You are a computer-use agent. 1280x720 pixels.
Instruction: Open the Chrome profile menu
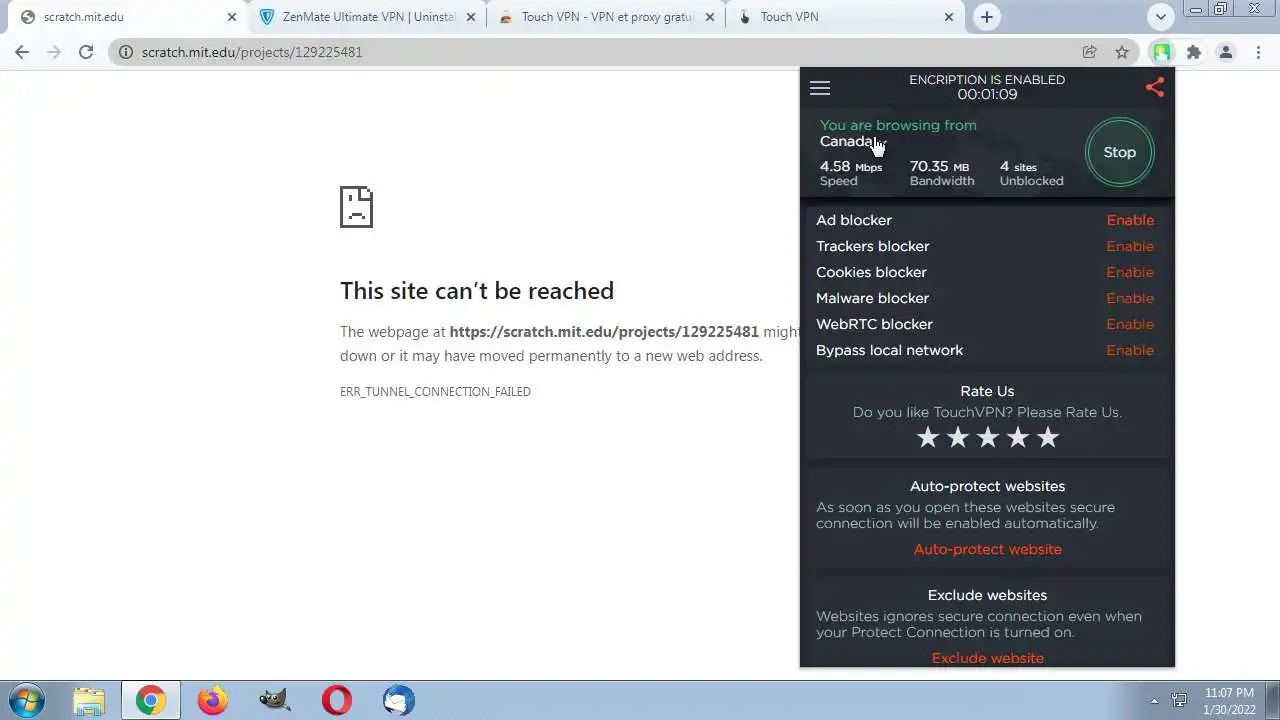[x=1226, y=52]
